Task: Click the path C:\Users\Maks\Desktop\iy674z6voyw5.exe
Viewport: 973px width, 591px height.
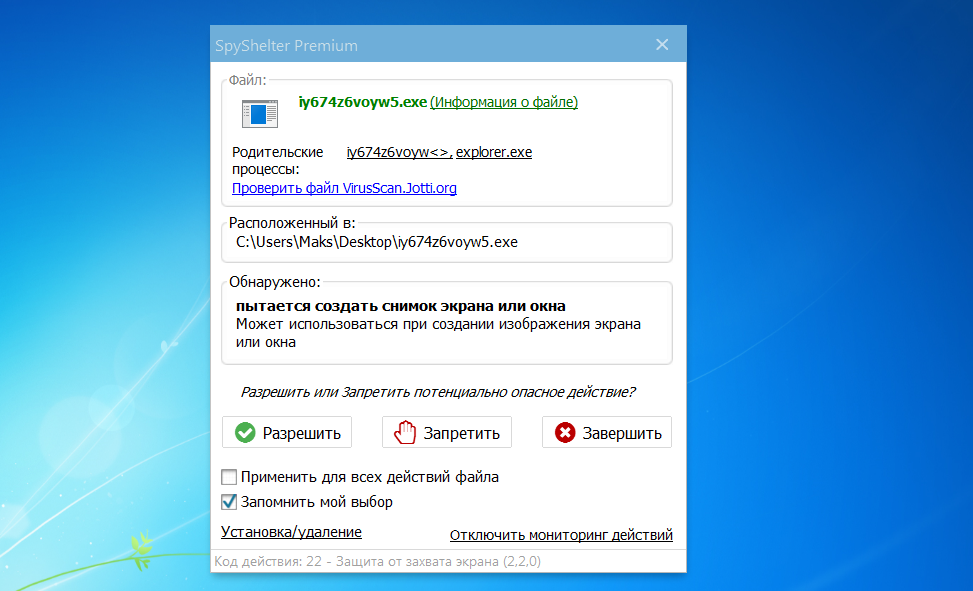Action: [x=377, y=242]
